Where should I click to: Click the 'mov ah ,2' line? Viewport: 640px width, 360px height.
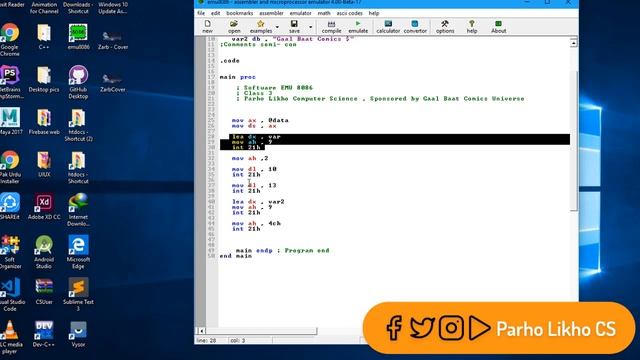250,158
